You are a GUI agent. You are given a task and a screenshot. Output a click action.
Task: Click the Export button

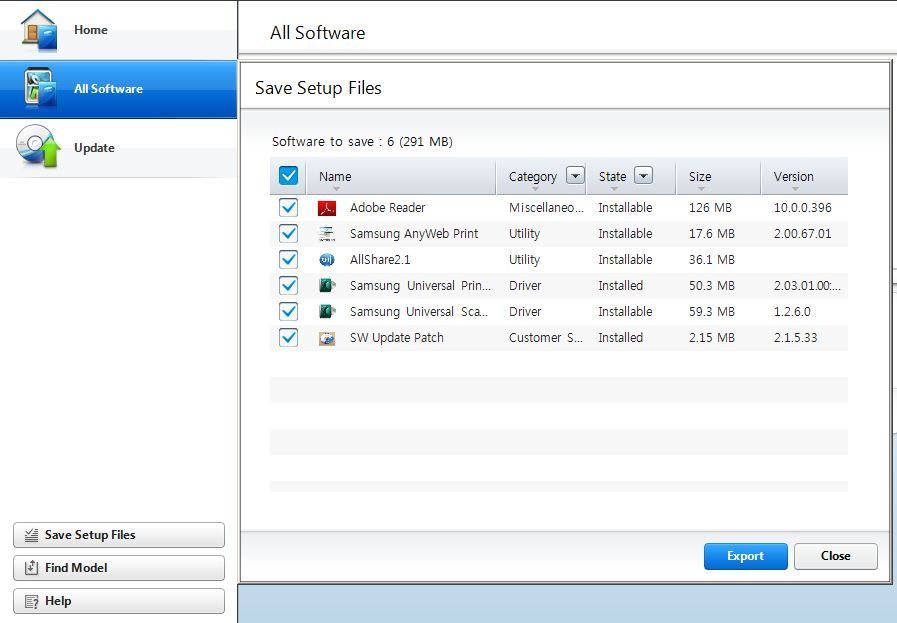point(745,556)
